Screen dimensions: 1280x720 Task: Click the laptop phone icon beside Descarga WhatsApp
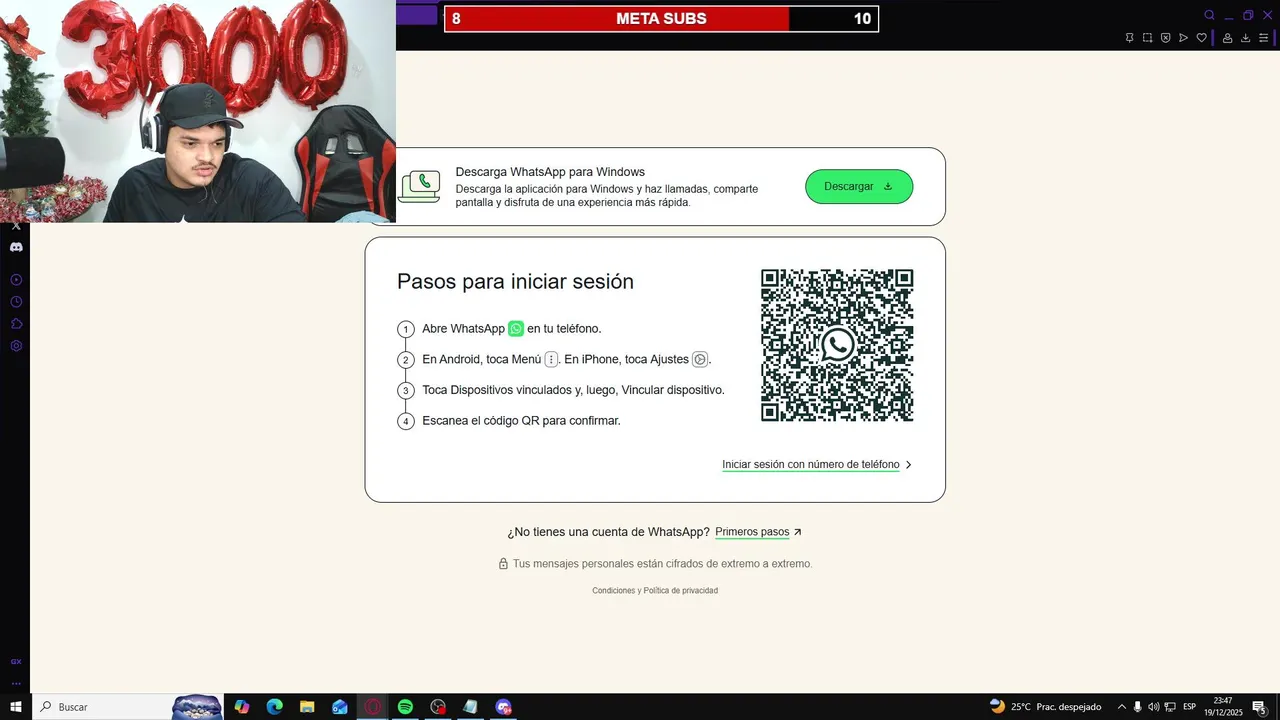(420, 186)
